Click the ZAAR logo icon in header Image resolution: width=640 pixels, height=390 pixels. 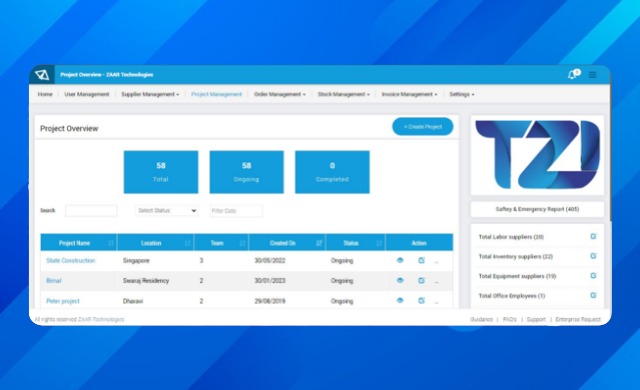(42, 75)
